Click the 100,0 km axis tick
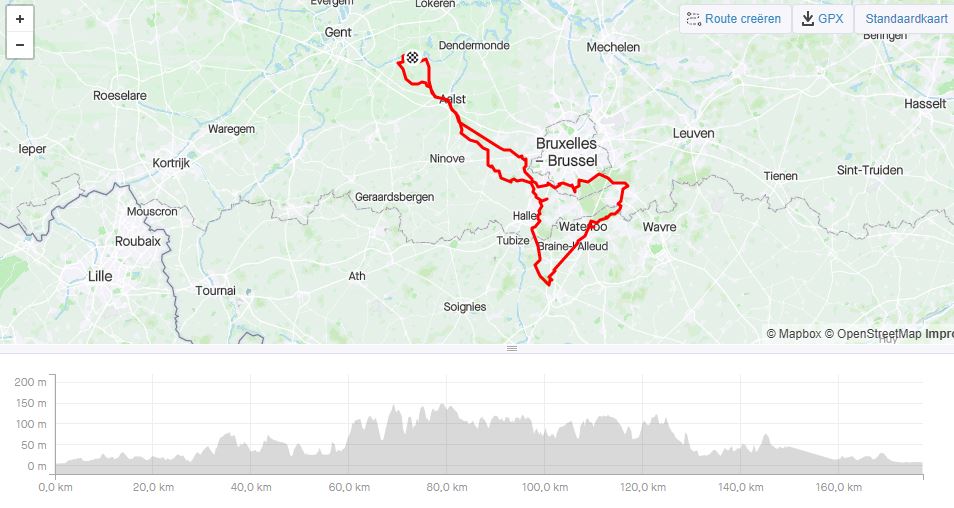This screenshot has width=954, height=508. pyautogui.click(x=545, y=487)
